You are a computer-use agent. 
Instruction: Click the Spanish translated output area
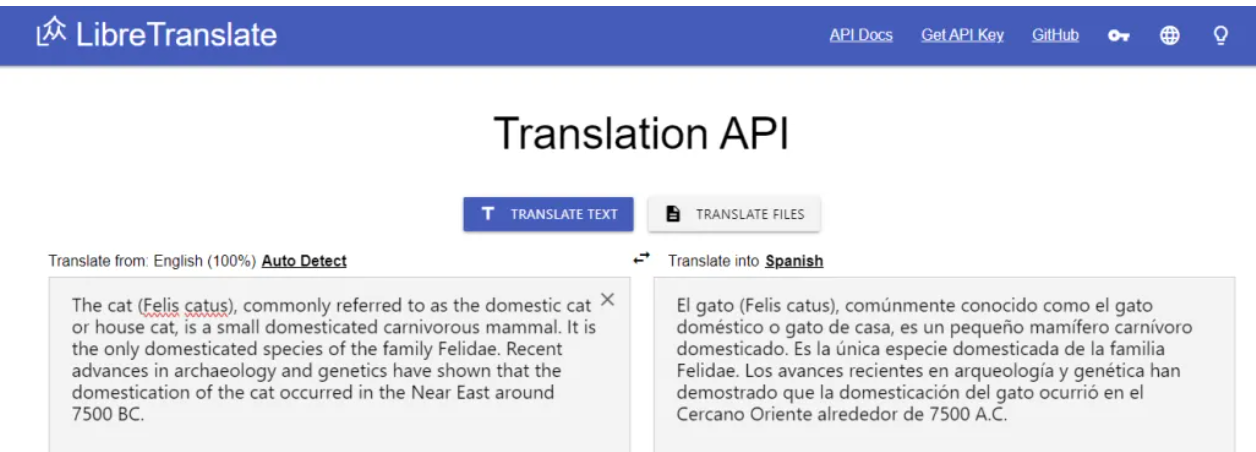[x=945, y=364]
